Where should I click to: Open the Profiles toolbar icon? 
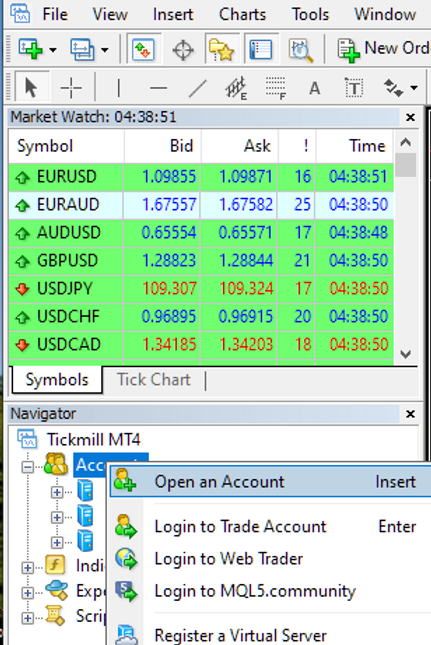(82, 49)
